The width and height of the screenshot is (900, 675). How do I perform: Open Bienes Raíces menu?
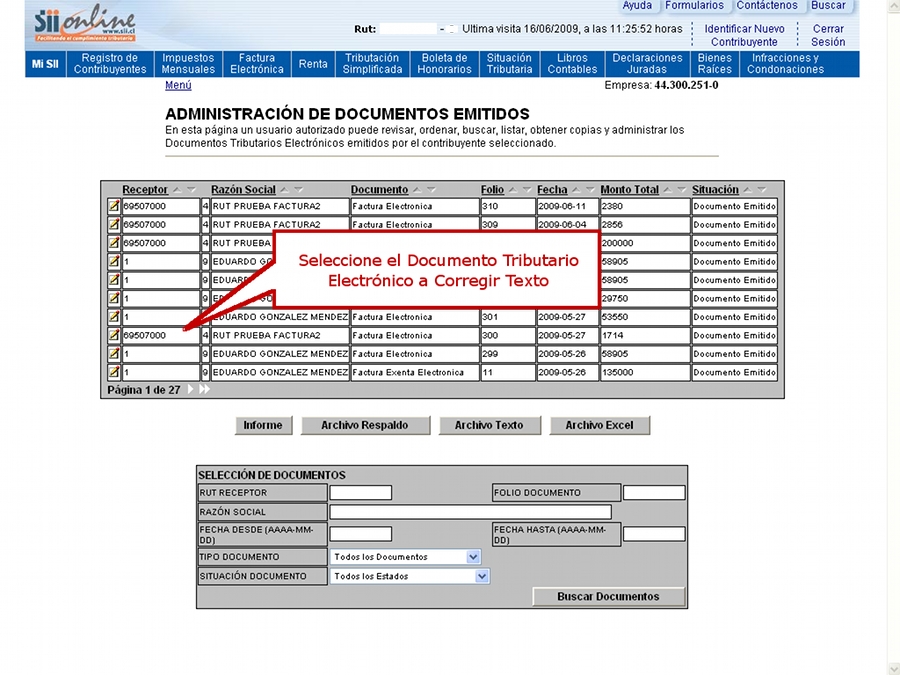point(715,64)
